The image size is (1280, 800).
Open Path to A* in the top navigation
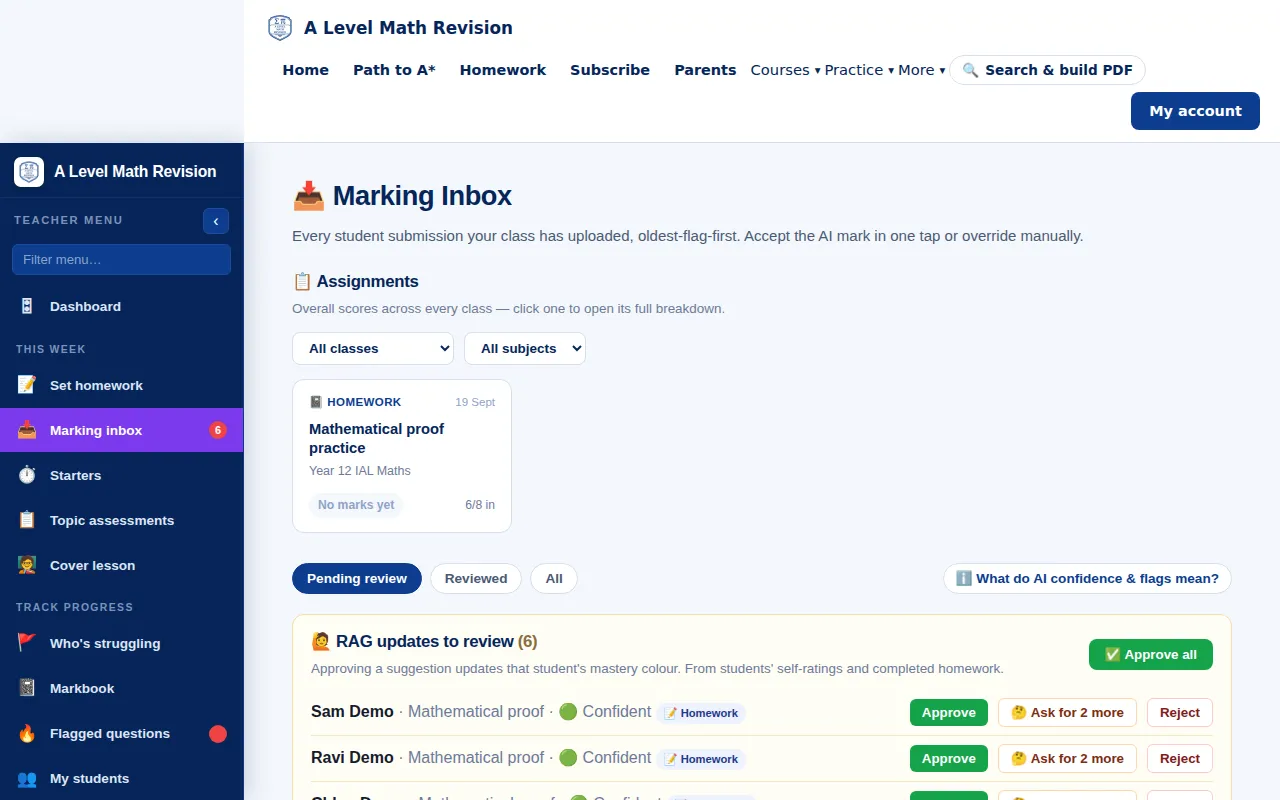(394, 70)
